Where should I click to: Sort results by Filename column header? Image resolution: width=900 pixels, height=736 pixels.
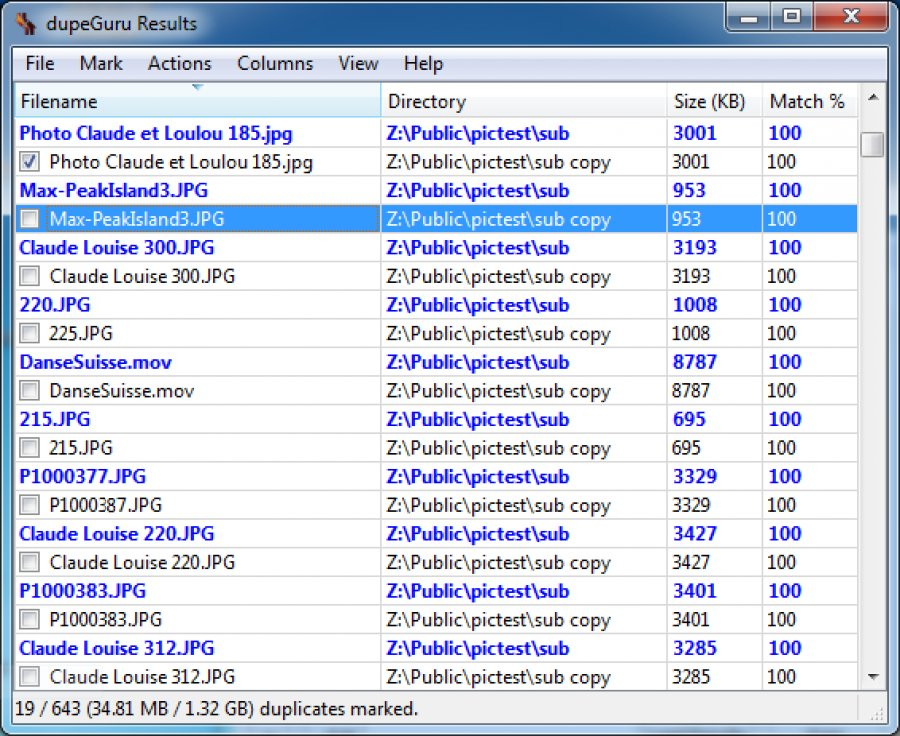198,102
